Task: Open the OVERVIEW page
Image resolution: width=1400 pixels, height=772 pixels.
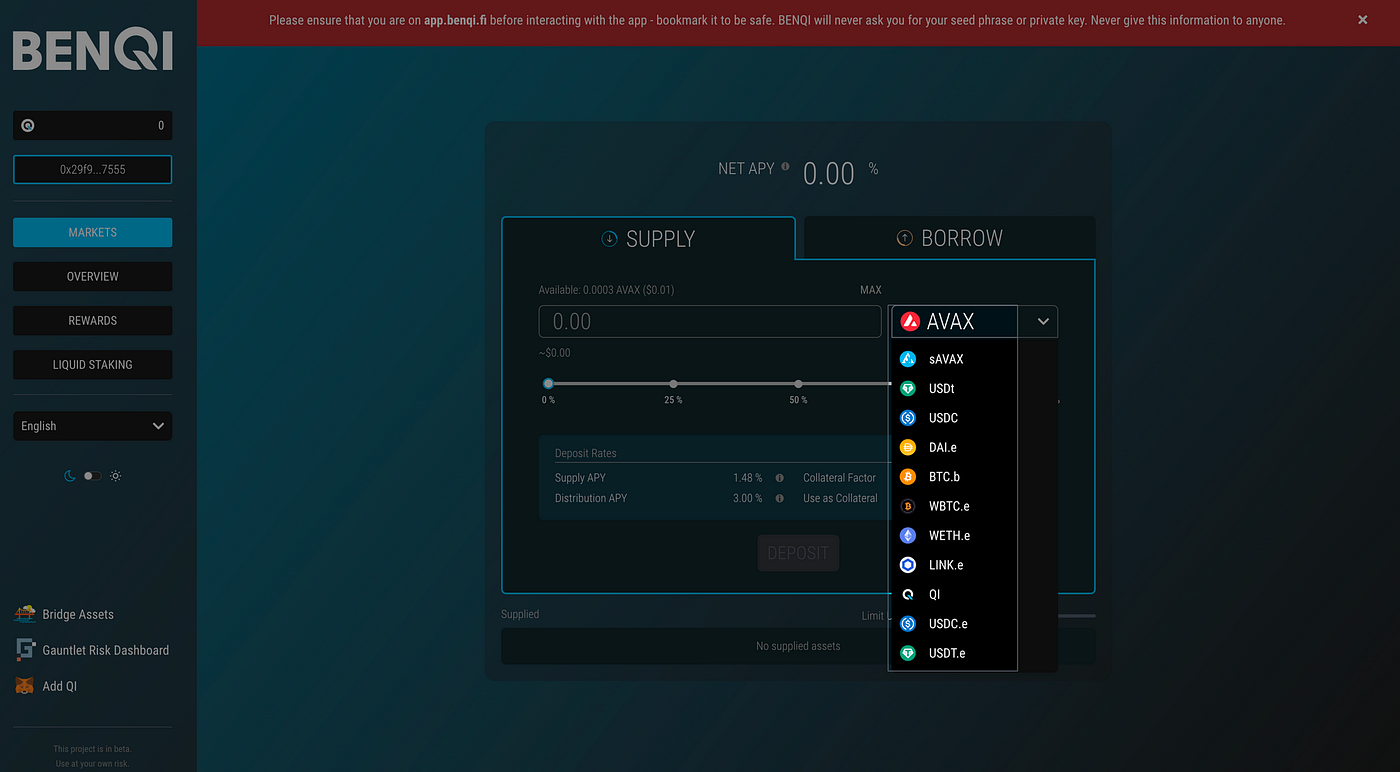Action: [x=92, y=276]
